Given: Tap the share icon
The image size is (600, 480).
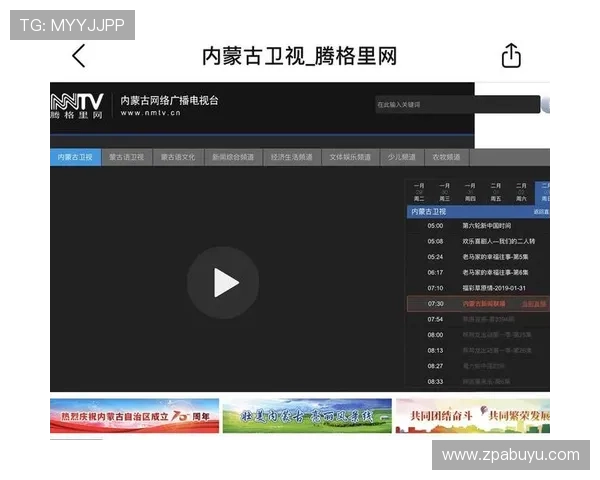Looking at the screenshot, I should point(511,56).
